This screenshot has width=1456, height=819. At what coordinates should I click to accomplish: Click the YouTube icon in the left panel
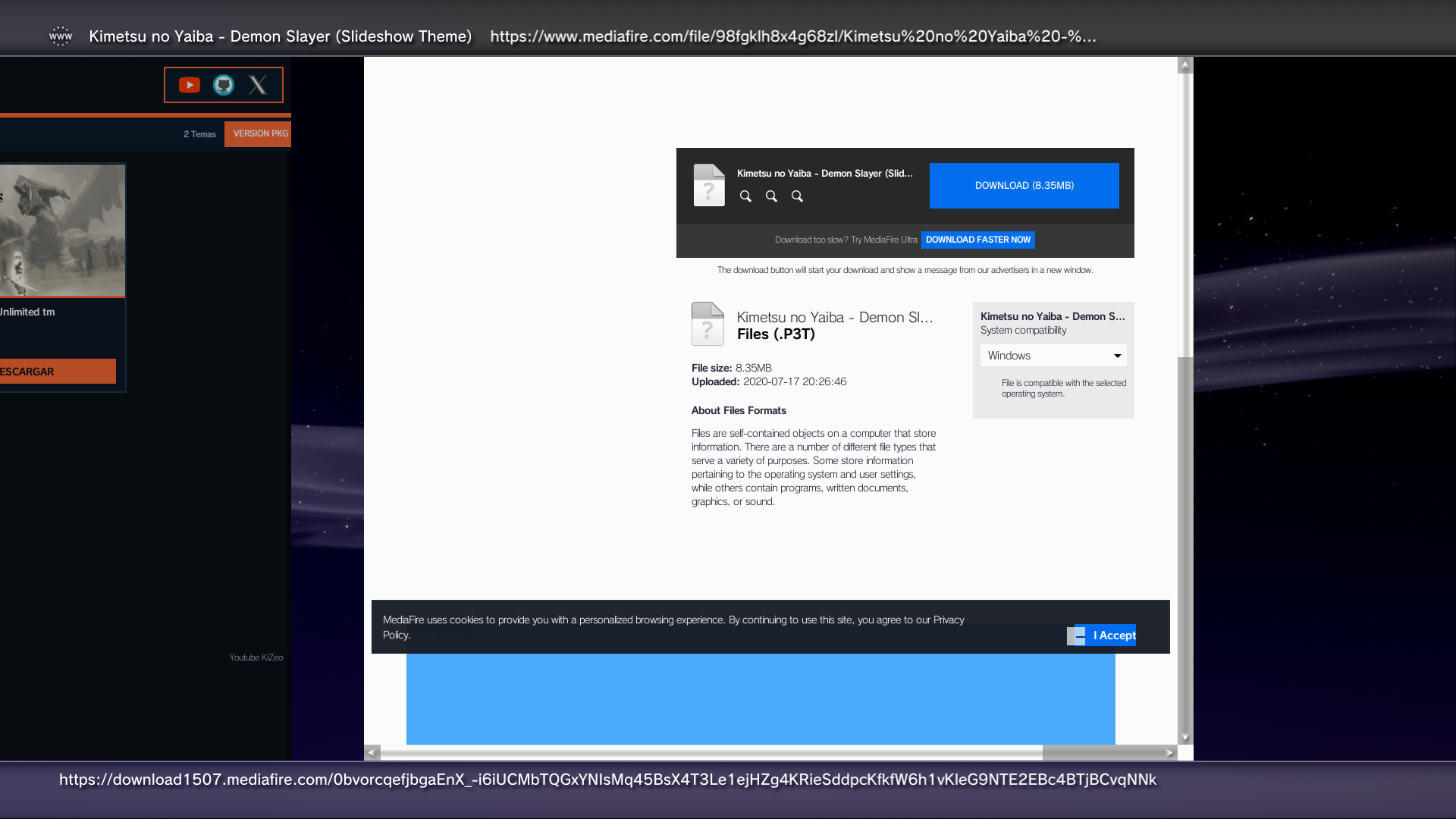point(190,85)
